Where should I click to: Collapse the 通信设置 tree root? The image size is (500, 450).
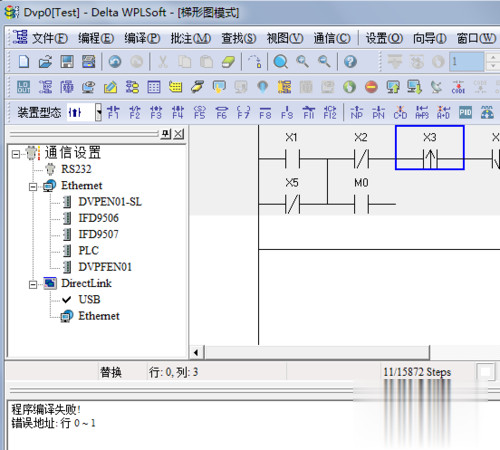(16, 154)
